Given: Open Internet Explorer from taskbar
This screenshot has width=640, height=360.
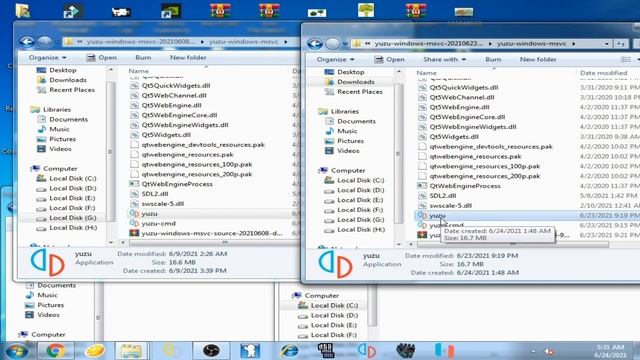Looking at the screenshot, I should click(x=289, y=350).
